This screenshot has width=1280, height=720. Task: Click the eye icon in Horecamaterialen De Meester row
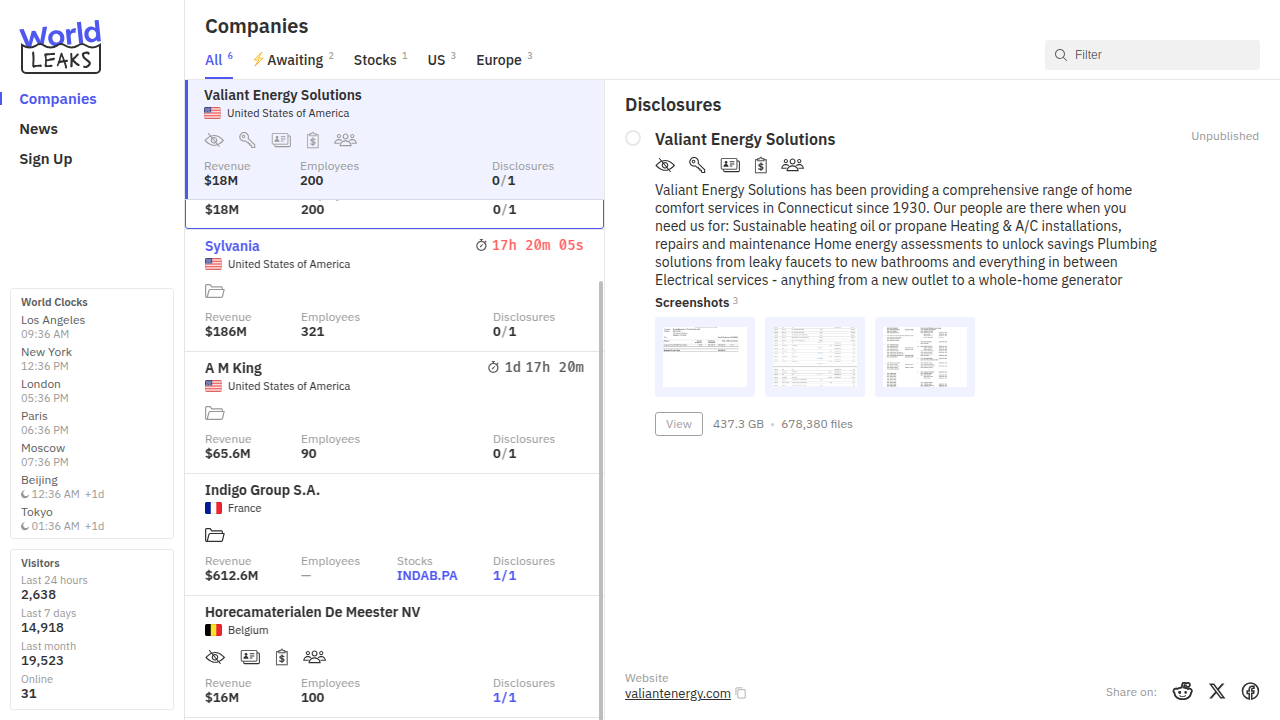pos(215,657)
